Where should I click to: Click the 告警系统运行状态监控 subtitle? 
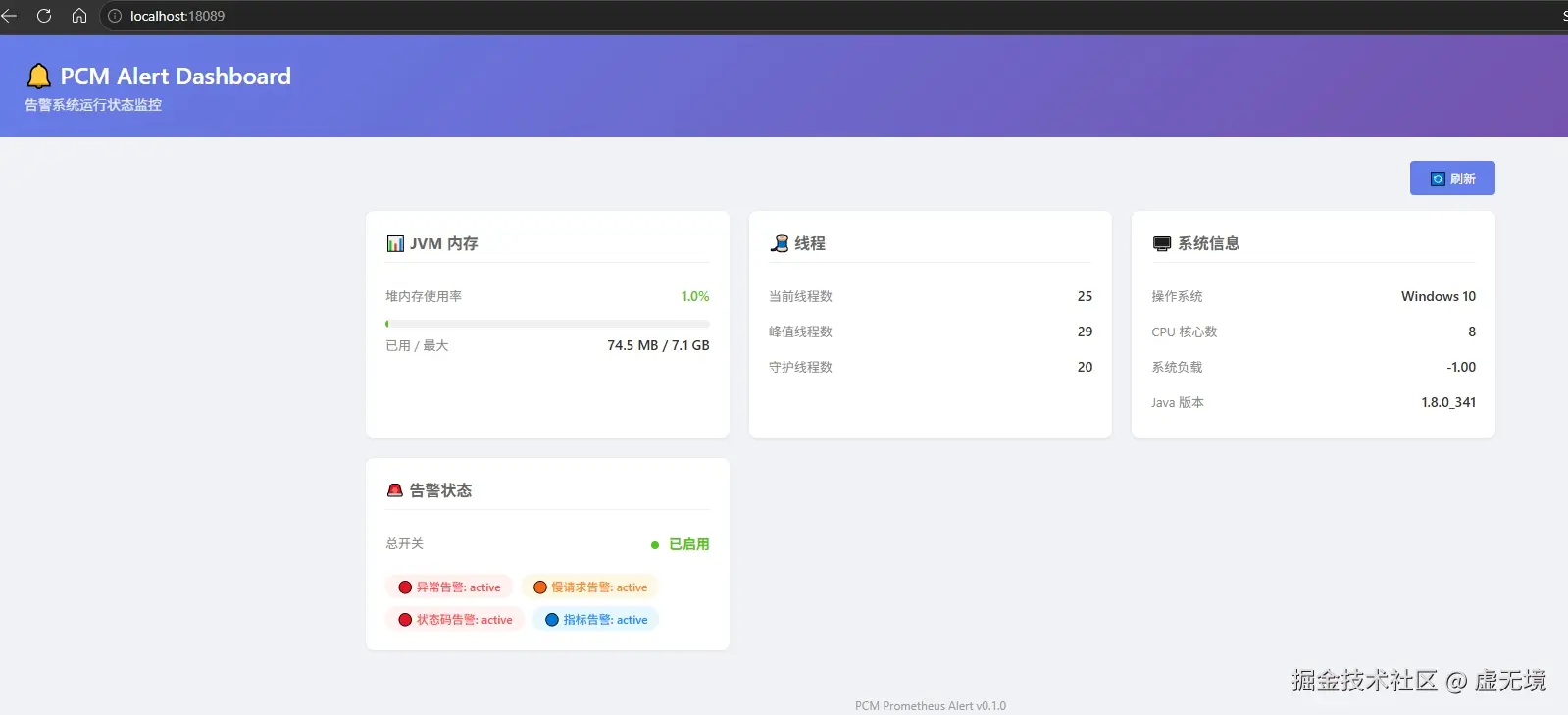93,105
